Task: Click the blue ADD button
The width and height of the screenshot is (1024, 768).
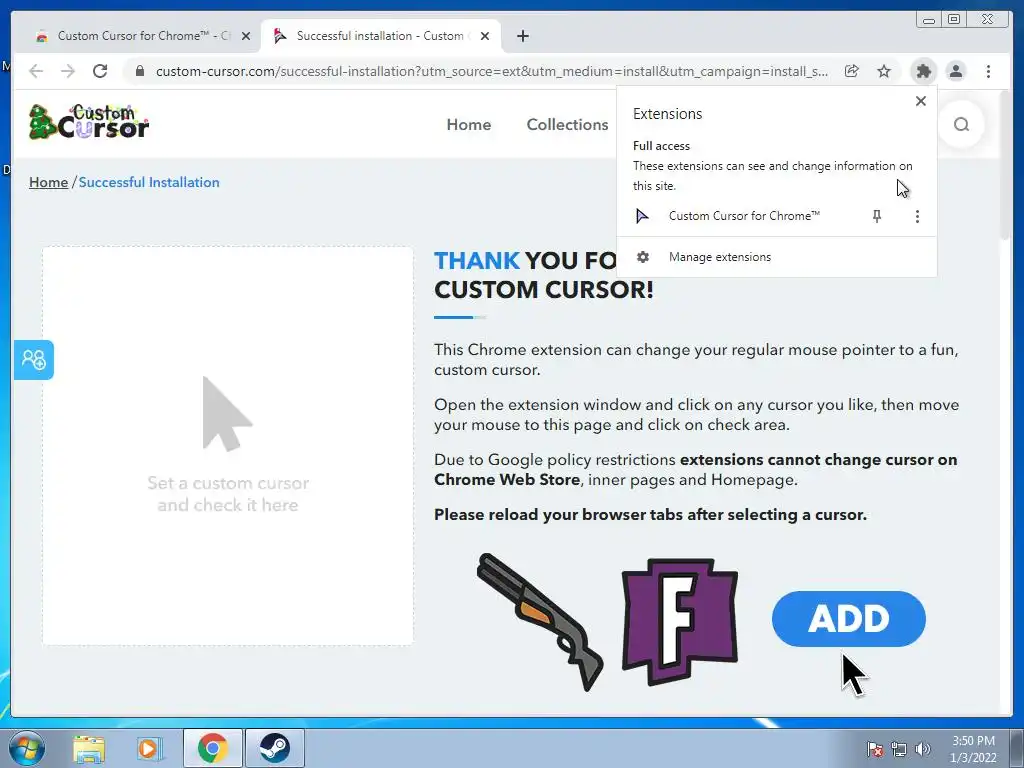Action: point(848,619)
